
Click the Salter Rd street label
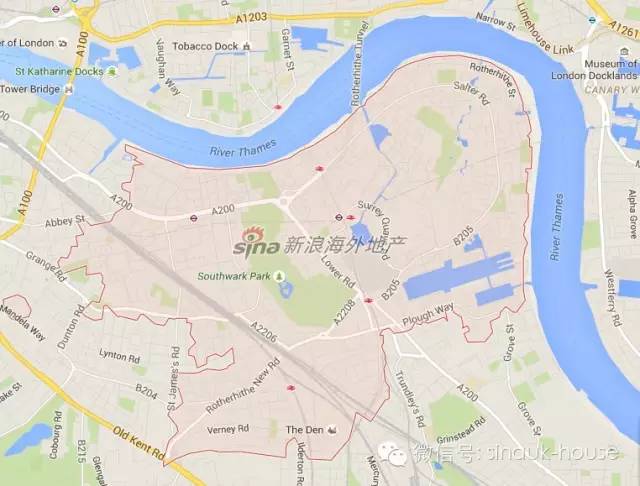[471, 93]
